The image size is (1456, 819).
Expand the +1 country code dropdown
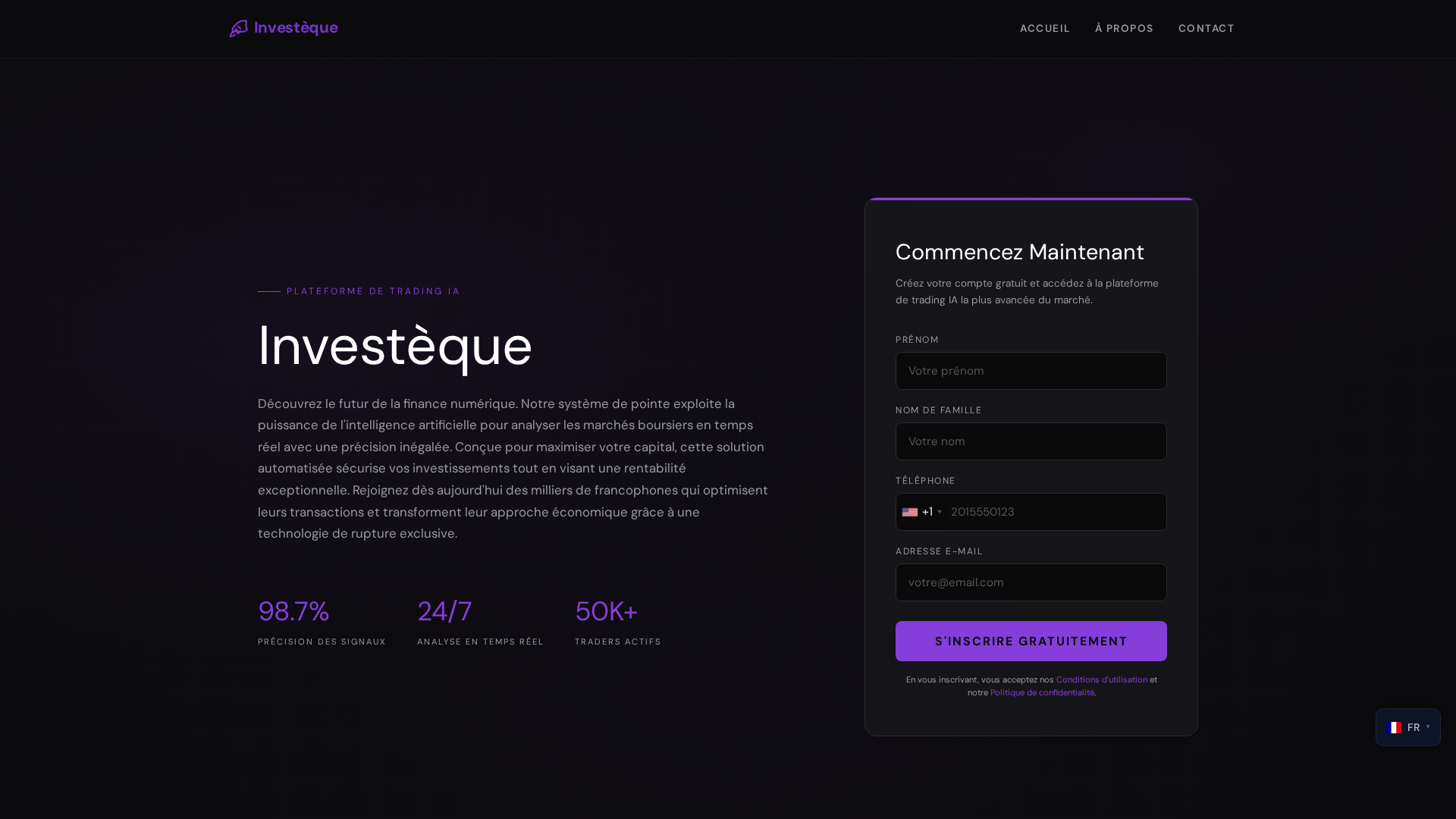[x=922, y=512]
